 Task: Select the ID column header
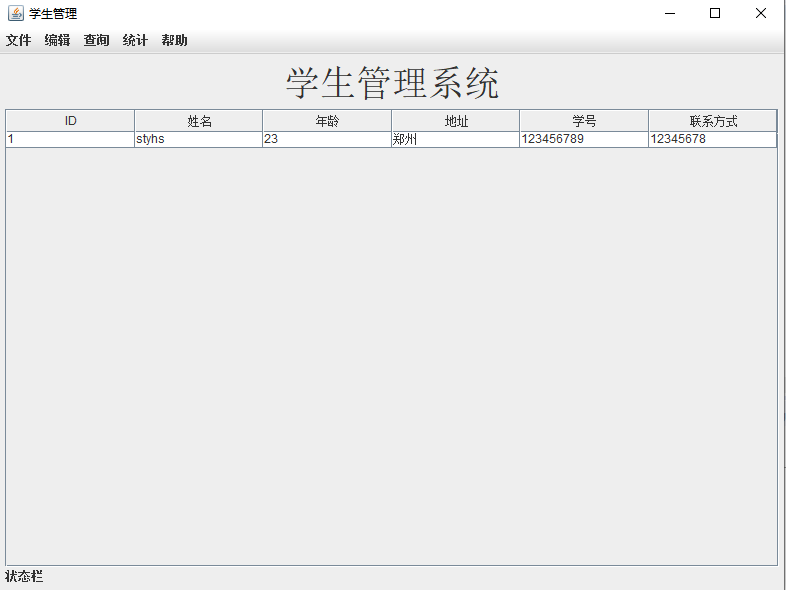pos(70,121)
